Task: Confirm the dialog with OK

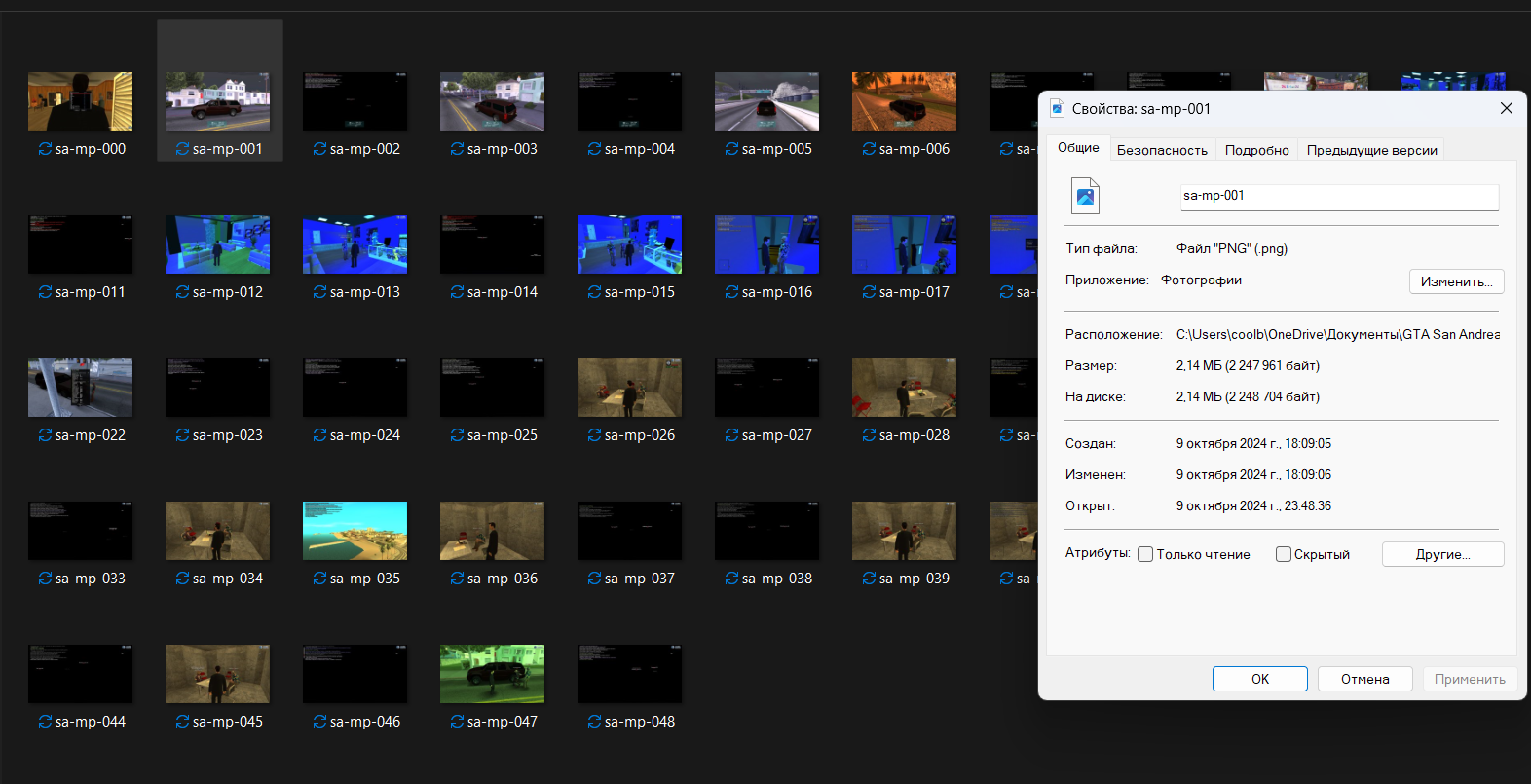Action: [x=1259, y=679]
